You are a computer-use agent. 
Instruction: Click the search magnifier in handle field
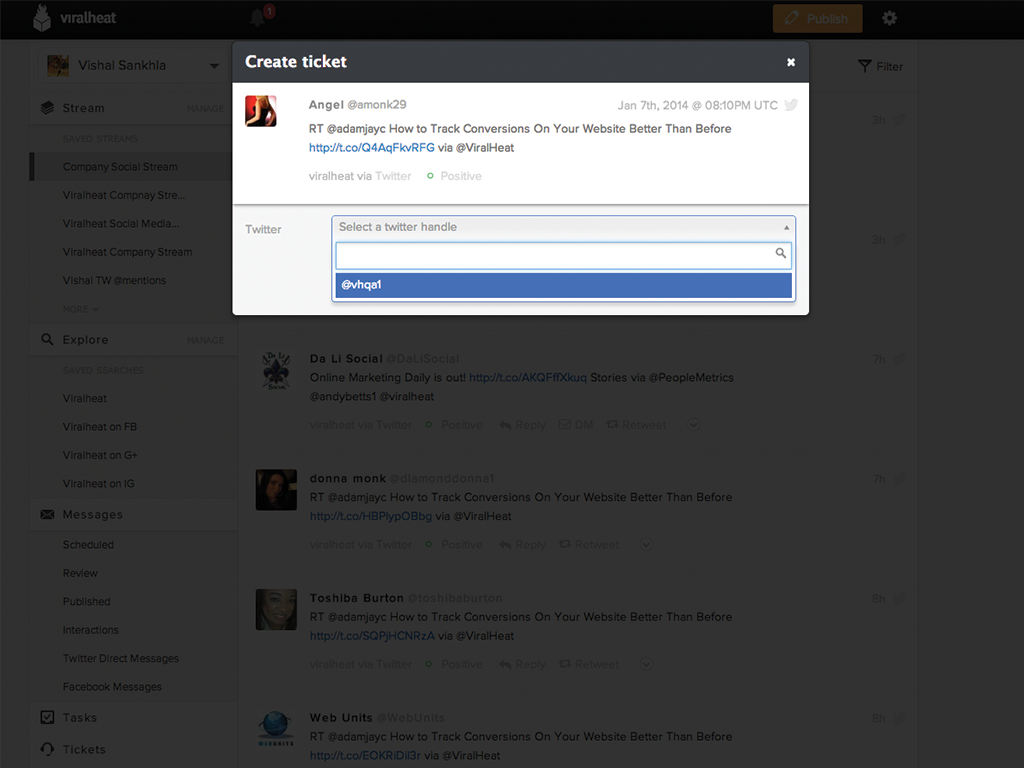[x=781, y=254]
